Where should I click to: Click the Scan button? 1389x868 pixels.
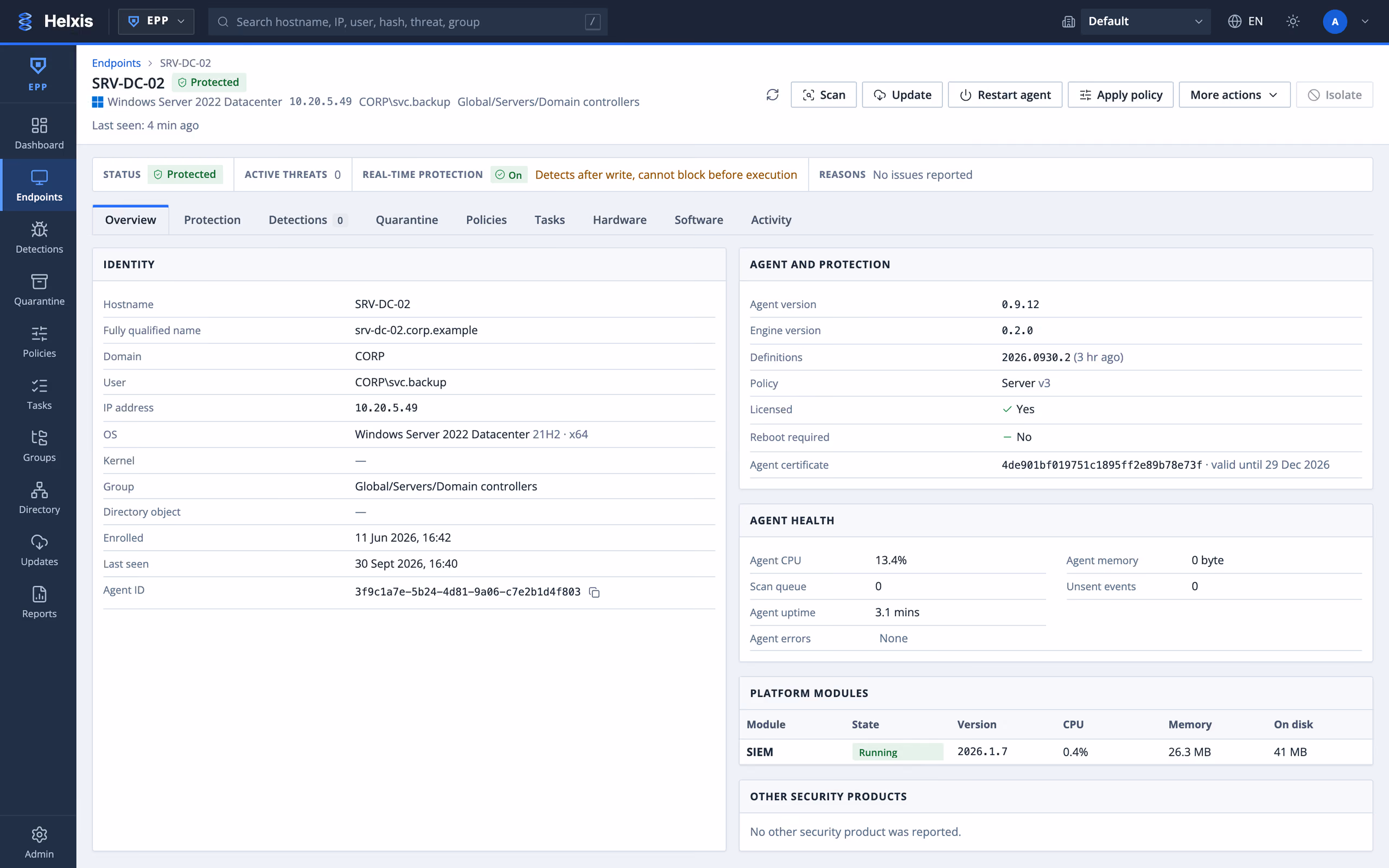(824, 95)
